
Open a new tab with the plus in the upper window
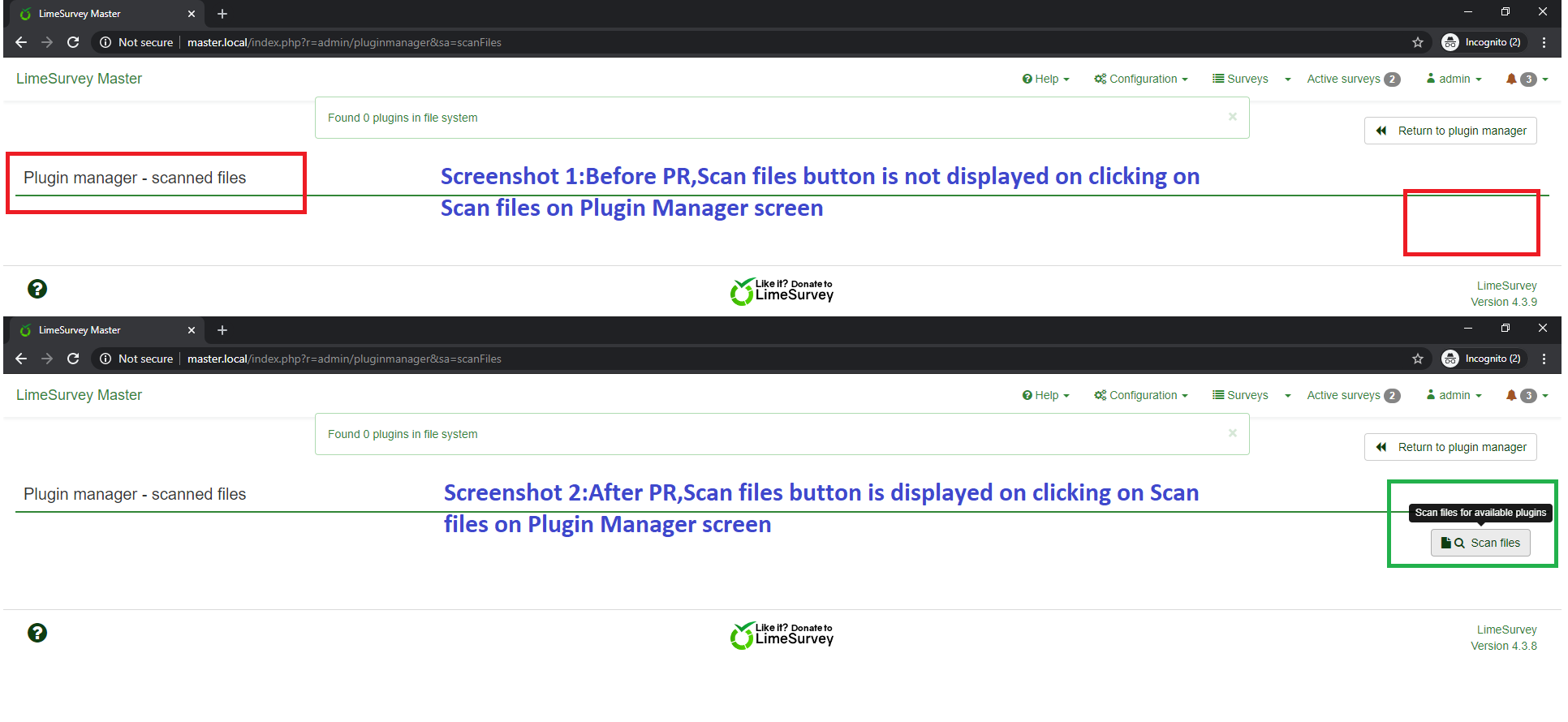click(x=222, y=14)
